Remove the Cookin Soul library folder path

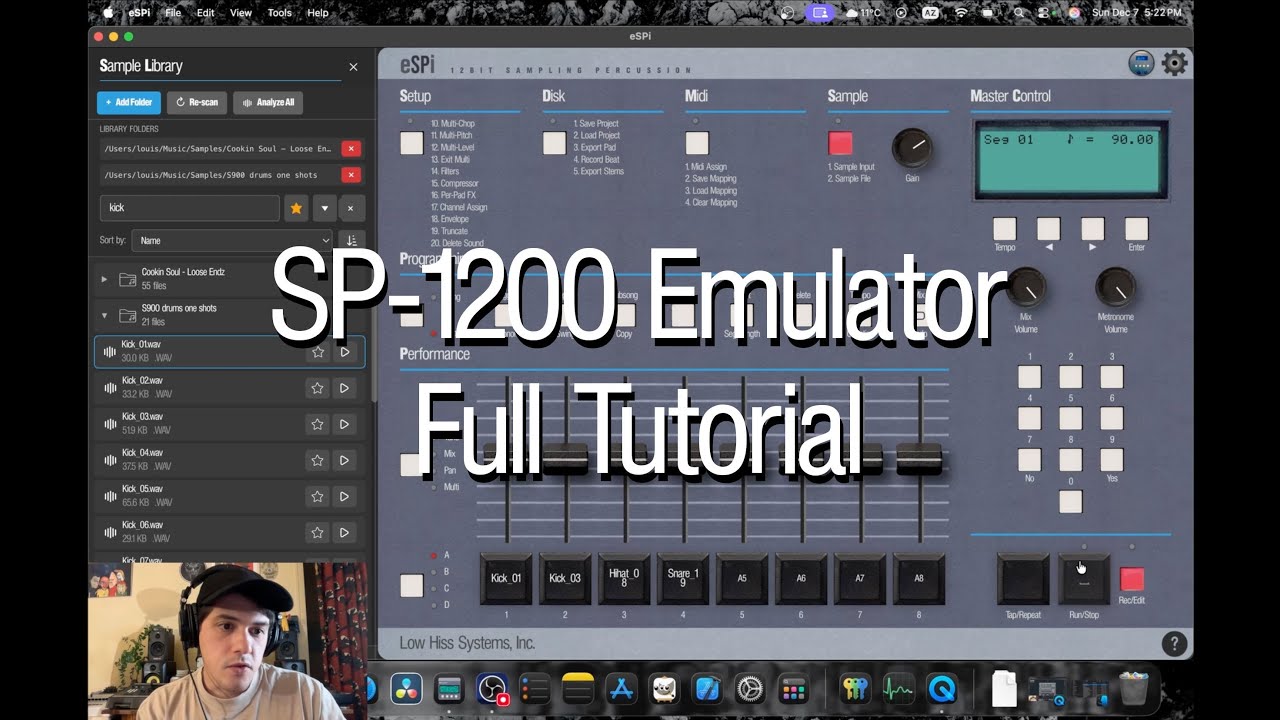351,148
